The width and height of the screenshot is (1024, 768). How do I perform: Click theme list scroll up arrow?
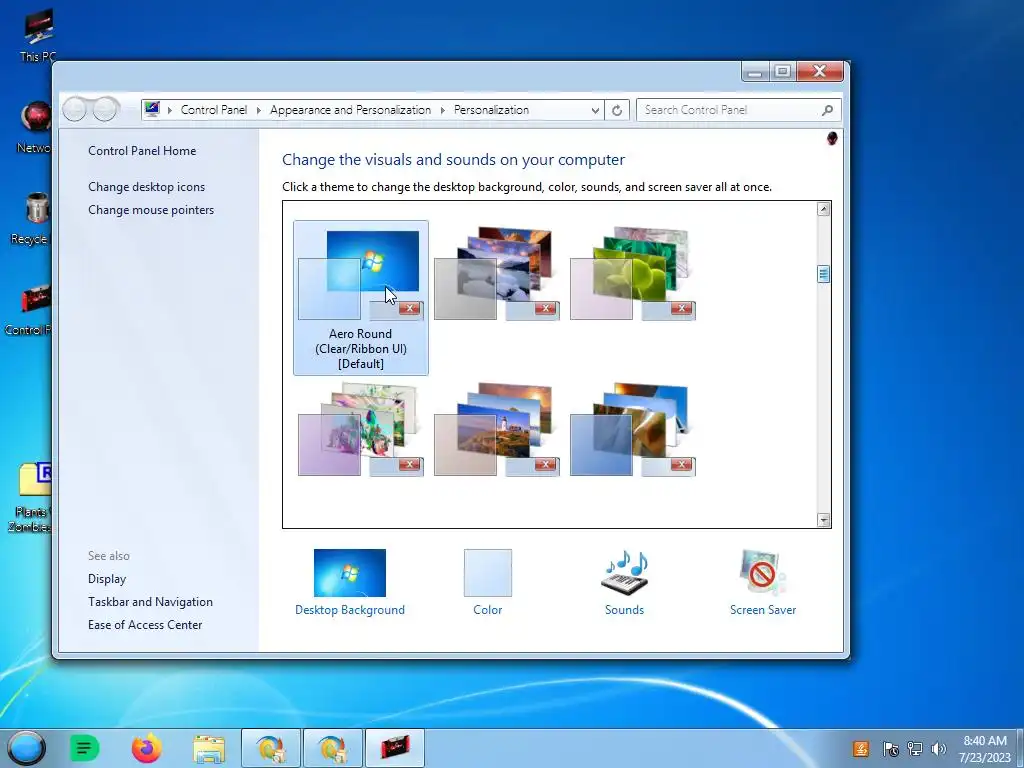pyautogui.click(x=824, y=209)
